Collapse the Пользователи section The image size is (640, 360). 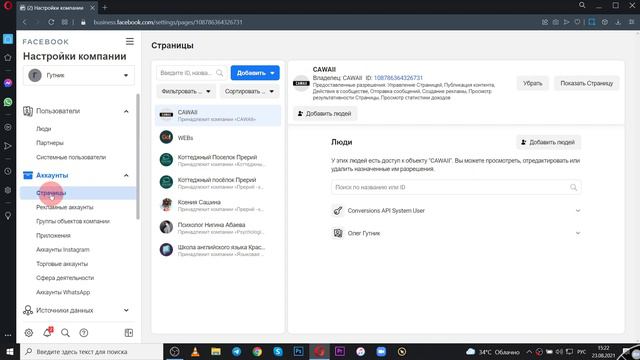(126, 111)
